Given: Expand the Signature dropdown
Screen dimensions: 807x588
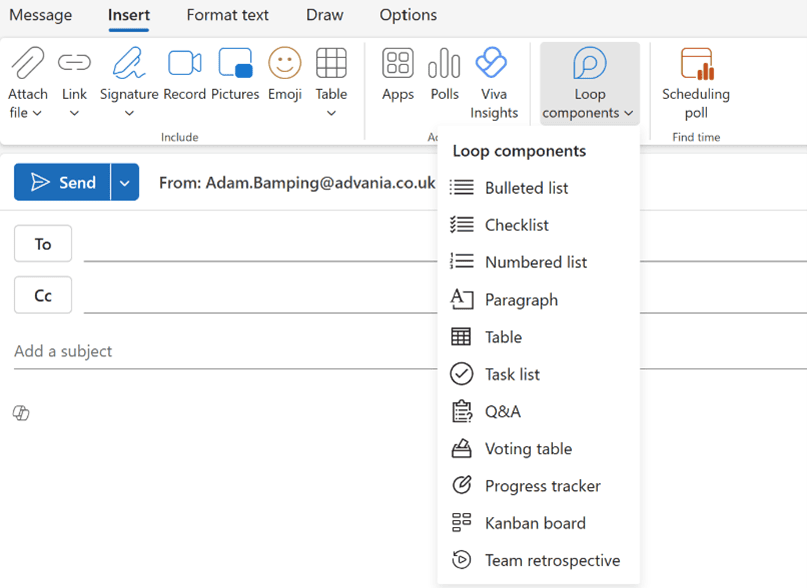Looking at the screenshot, I should pyautogui.click(x=129, y=113).
